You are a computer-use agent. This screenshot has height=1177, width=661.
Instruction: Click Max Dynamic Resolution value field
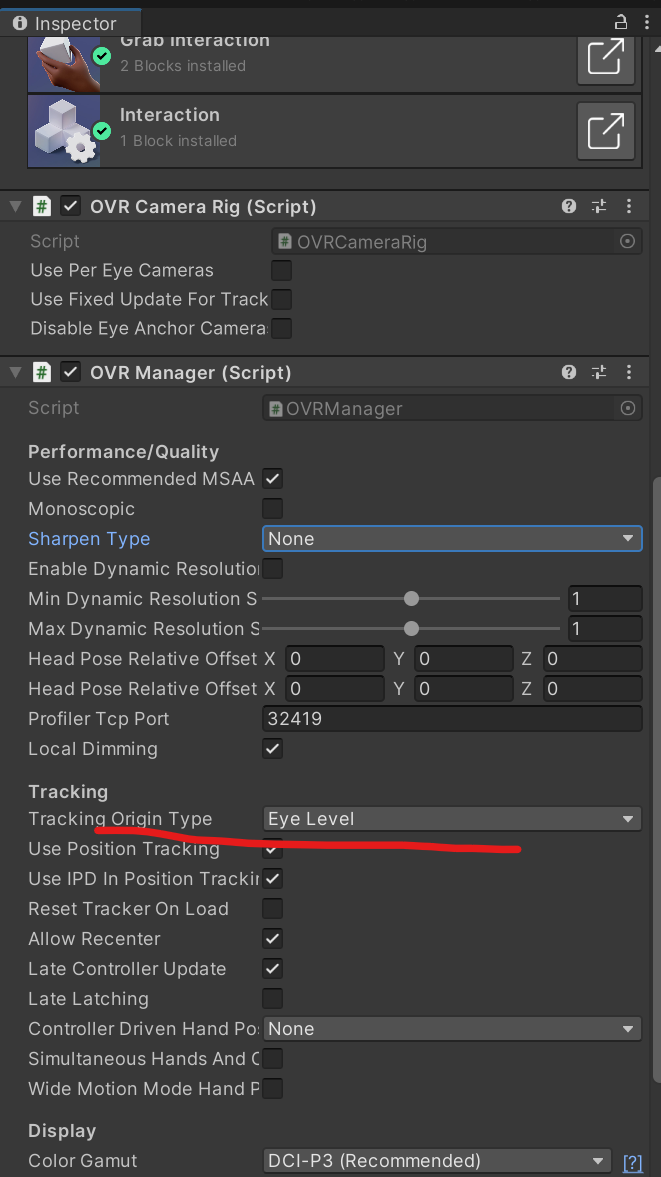605,628
